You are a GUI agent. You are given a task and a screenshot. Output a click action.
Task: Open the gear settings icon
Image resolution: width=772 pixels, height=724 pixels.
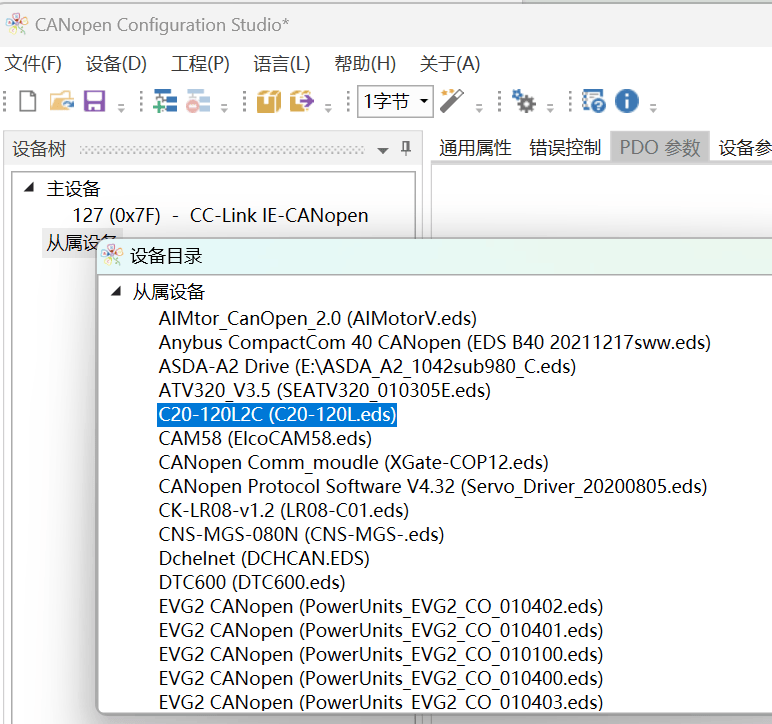[x=523, y=101]
